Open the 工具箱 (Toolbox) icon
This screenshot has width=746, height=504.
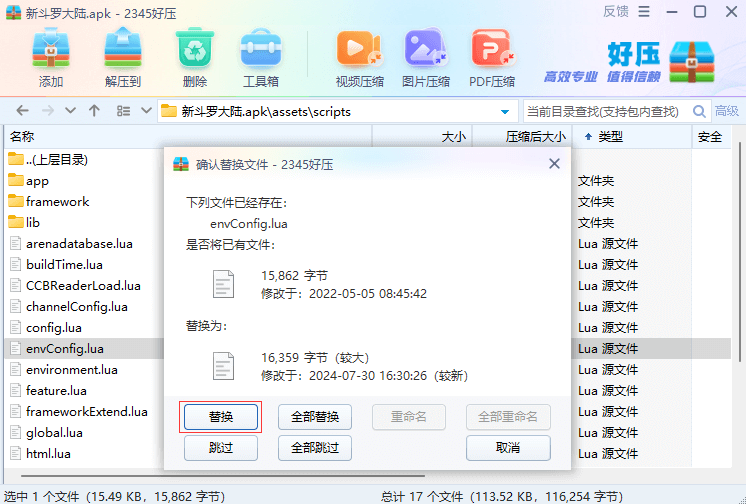click(x=261, y=58)
